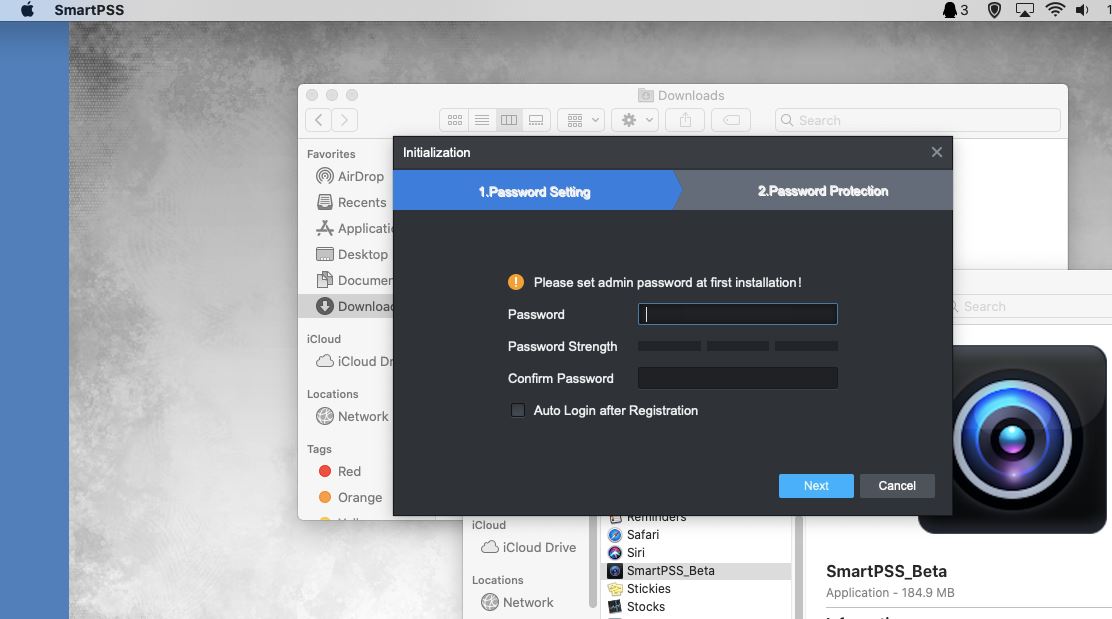Go back in the Downloads Finder window
1112x619 pixels.
tap(318, 120)
